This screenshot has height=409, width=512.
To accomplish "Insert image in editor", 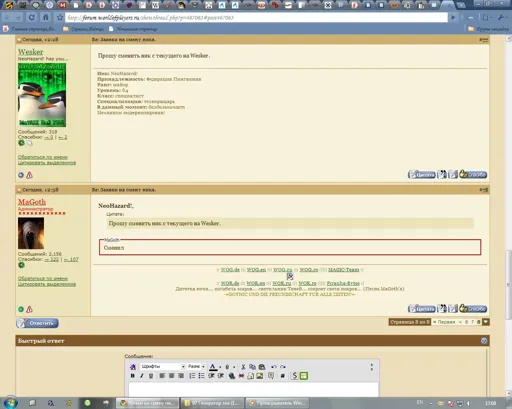I will [x=260, y=376].
